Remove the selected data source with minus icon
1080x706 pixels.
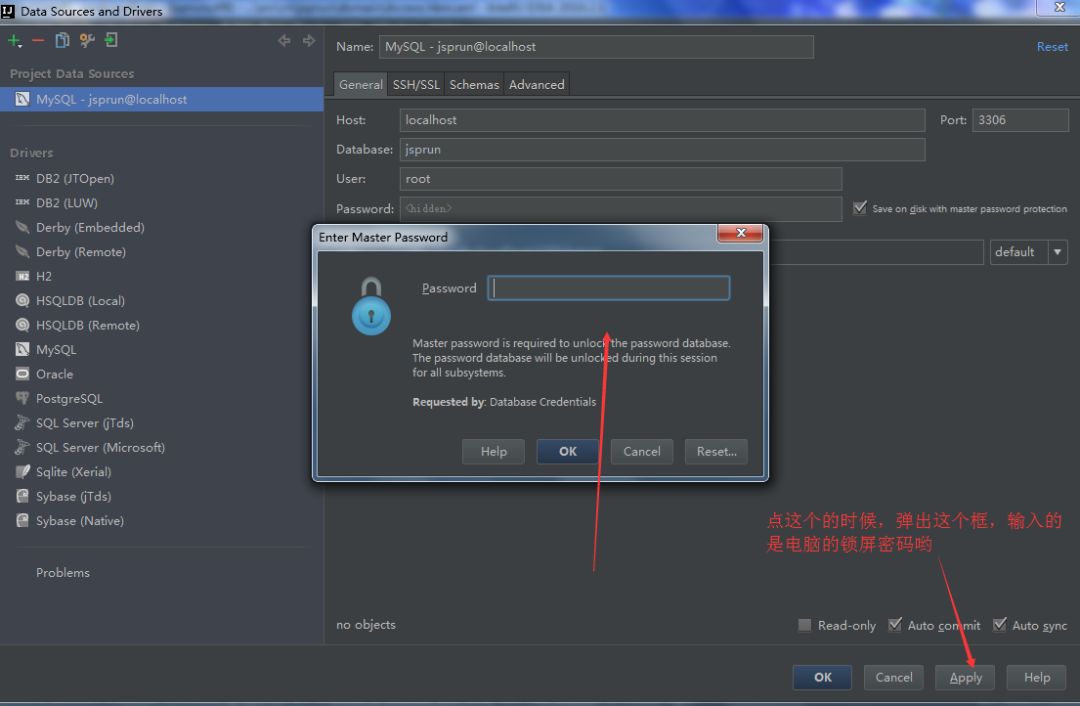[x=38, y=41]
